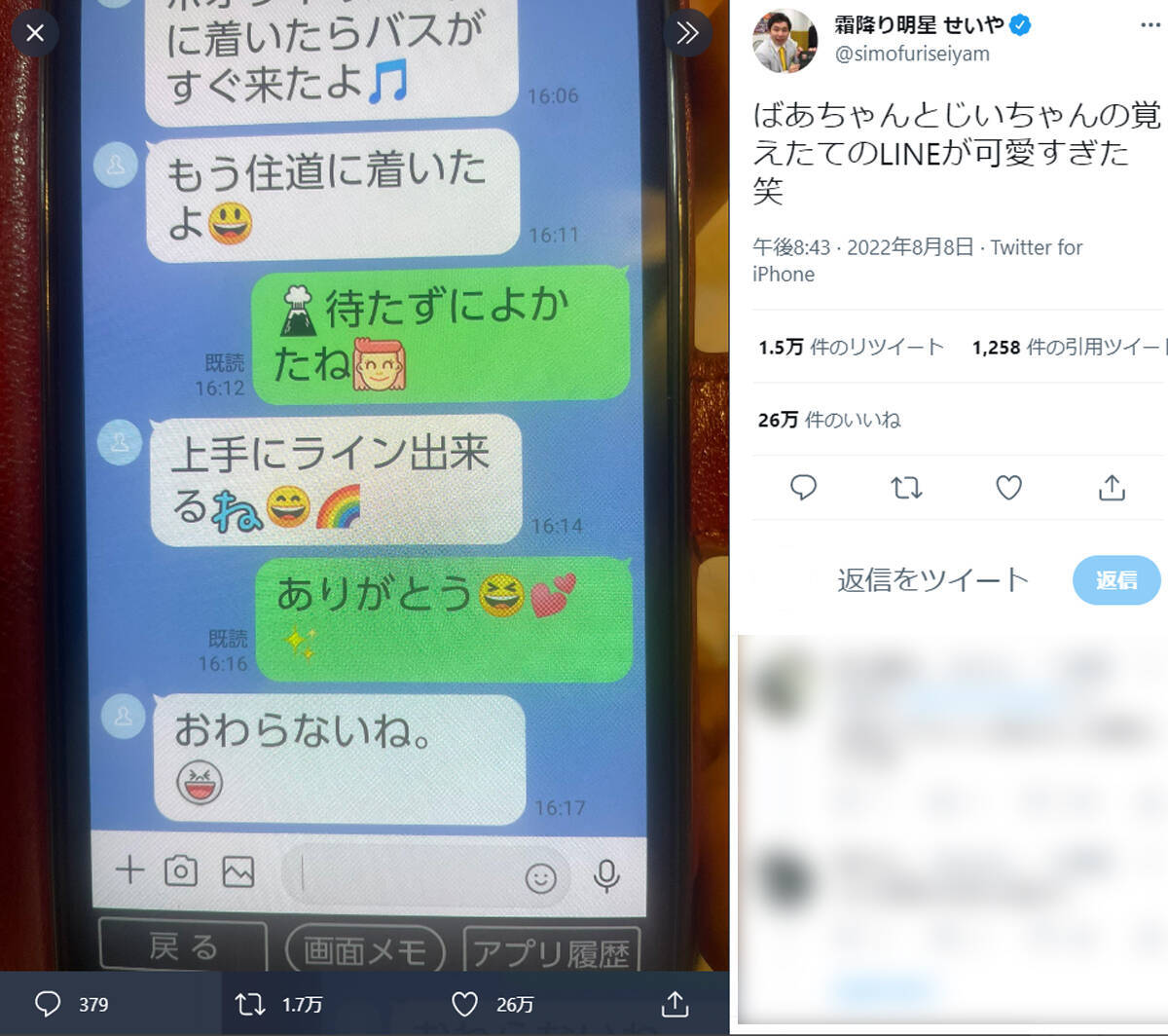
Task: View the 1,258 件の引用ツイート list
Action: pos(1070,347)
